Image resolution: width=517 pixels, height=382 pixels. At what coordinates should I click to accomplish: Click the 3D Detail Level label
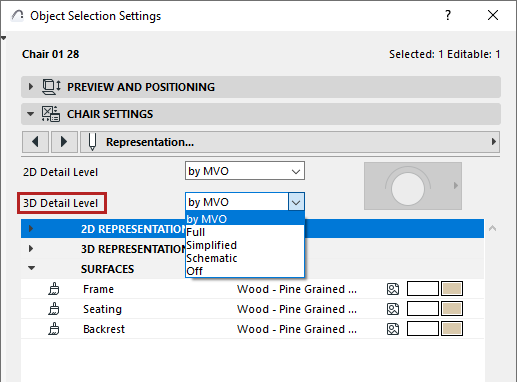(60, 203)
